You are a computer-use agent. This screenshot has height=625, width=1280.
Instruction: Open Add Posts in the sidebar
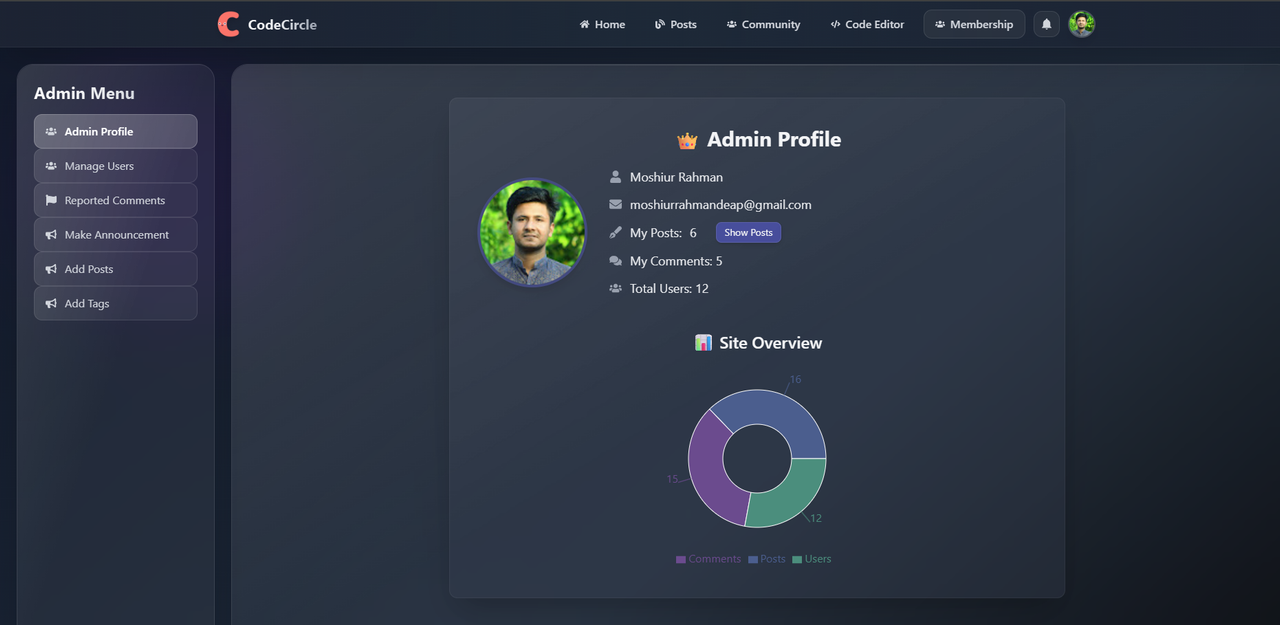115,269
